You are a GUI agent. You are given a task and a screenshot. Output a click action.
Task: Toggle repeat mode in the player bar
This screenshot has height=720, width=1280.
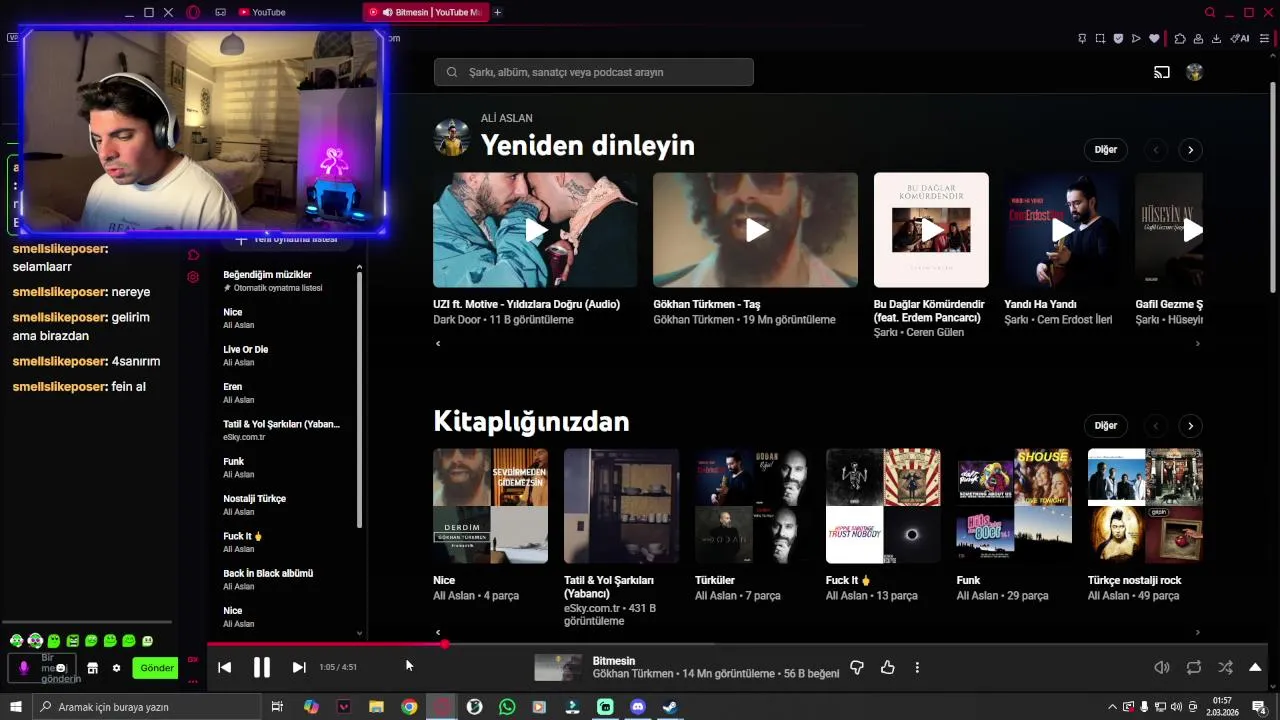[x=1194, y=667]
